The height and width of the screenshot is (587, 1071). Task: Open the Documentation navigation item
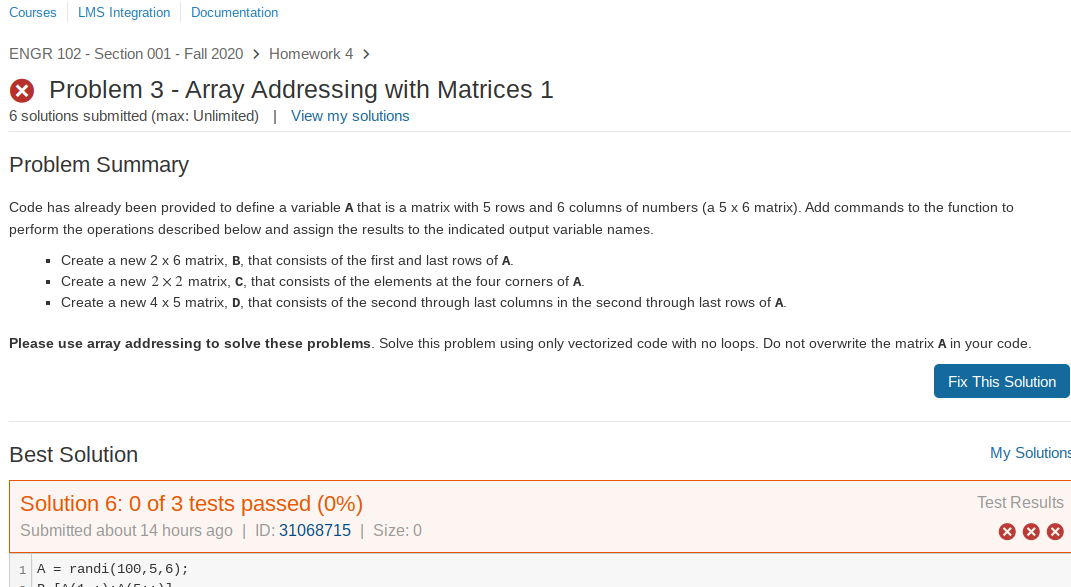click(x=234, y=12)
